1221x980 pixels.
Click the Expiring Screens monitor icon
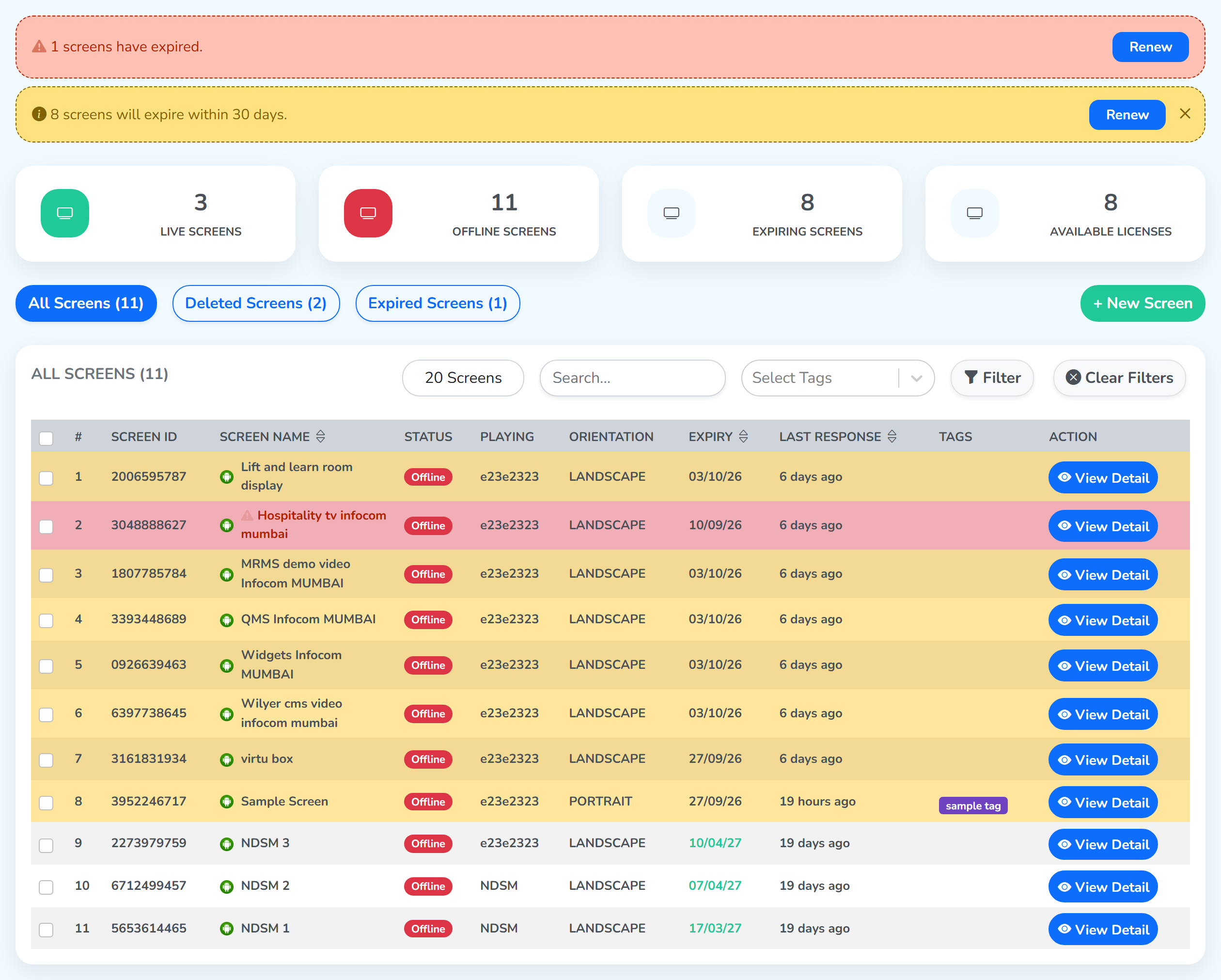click(671, 213)
